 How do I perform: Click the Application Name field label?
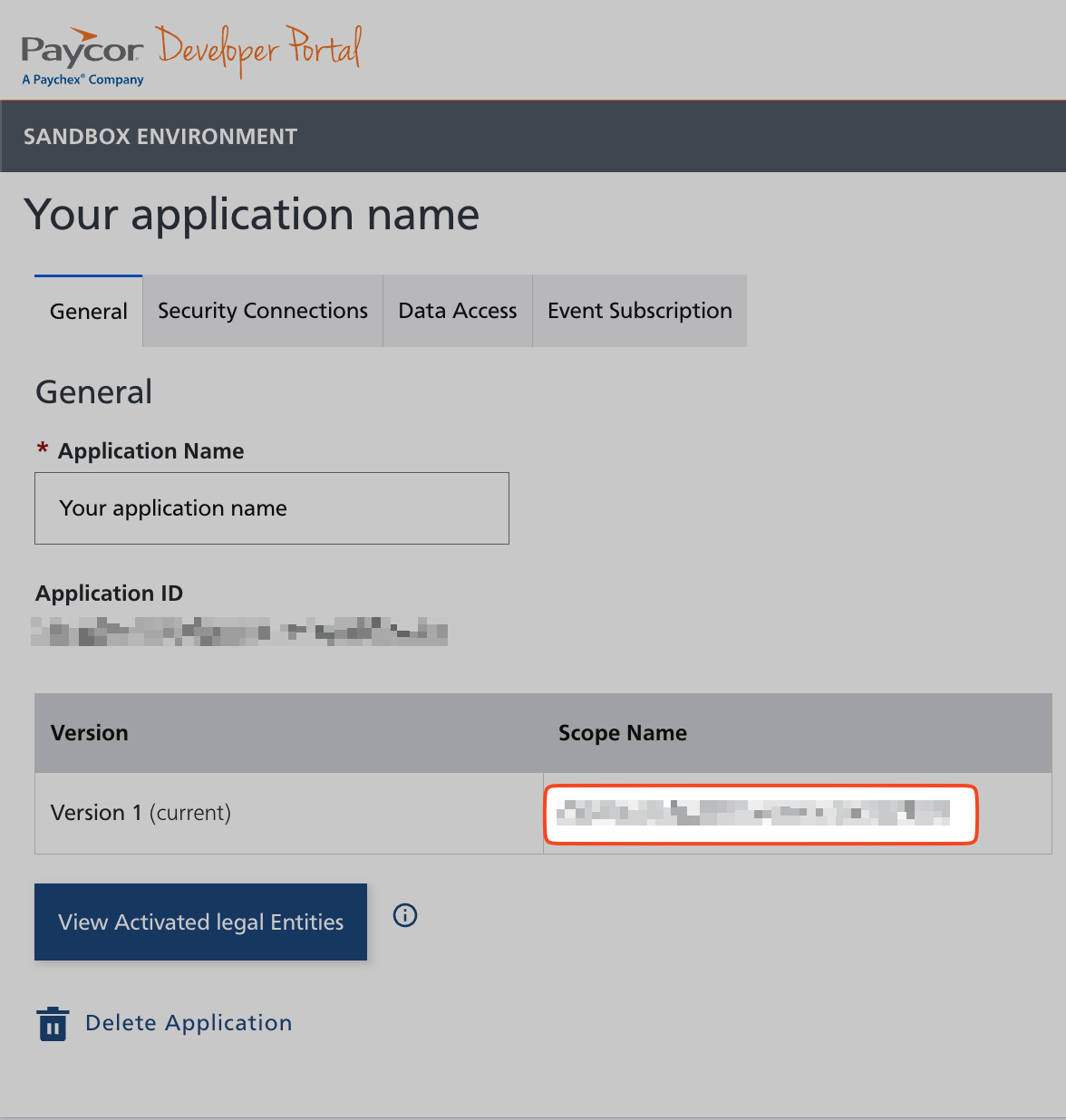[151, 451]
